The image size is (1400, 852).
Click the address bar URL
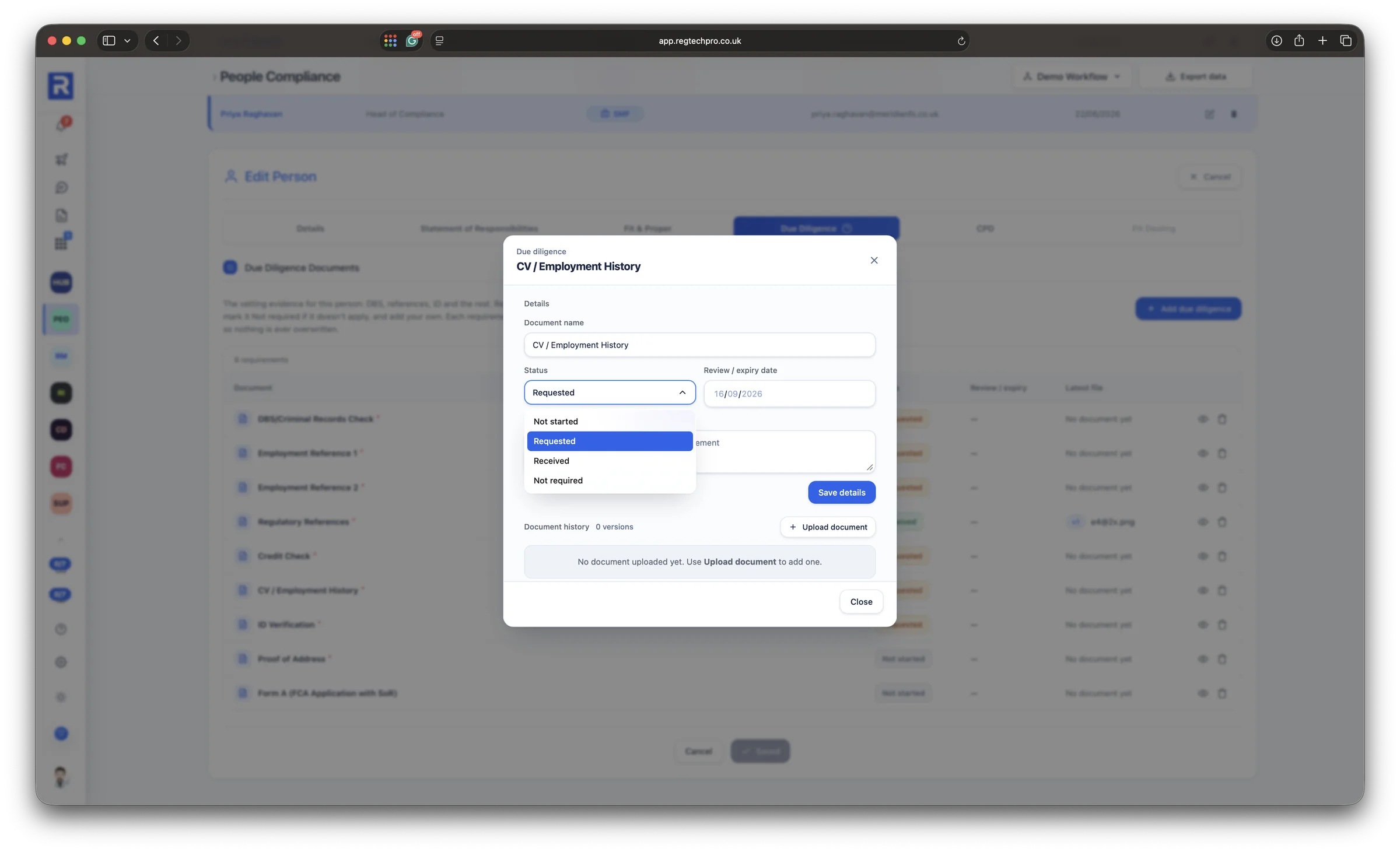pyautogui.click(x=699, y=41)
